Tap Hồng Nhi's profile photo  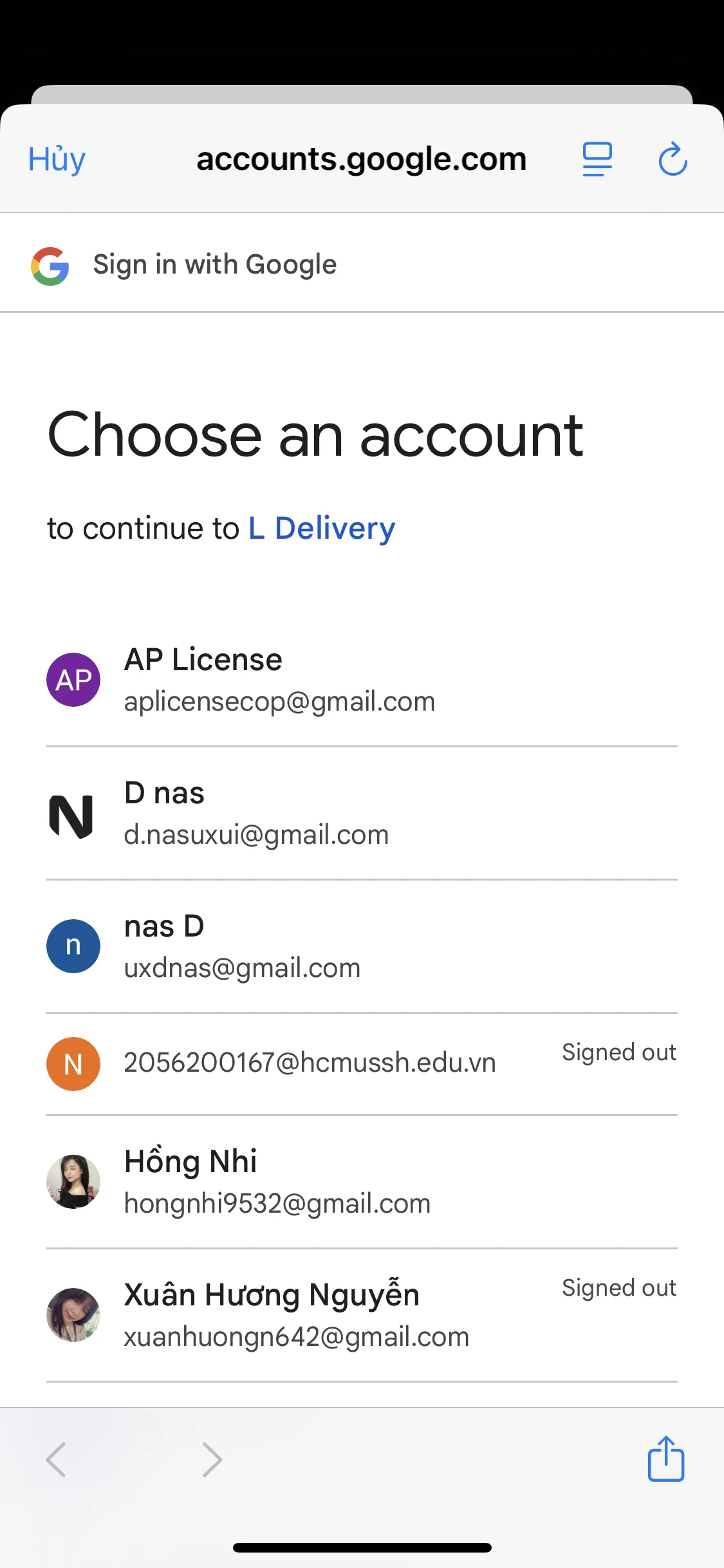73,1182
